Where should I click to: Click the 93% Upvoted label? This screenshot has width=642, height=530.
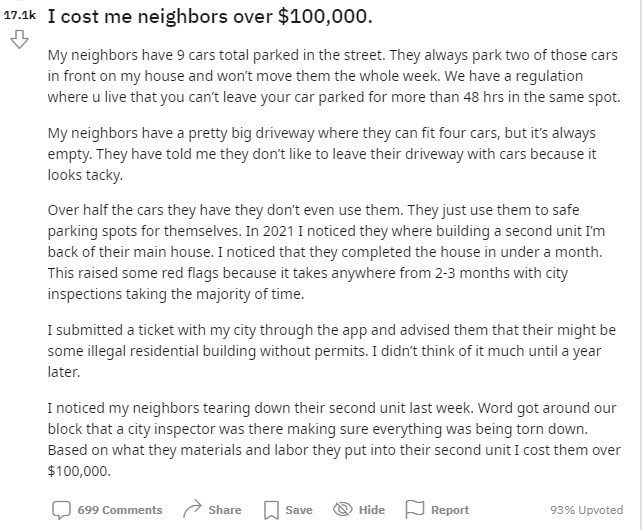(x=586, y=510)
